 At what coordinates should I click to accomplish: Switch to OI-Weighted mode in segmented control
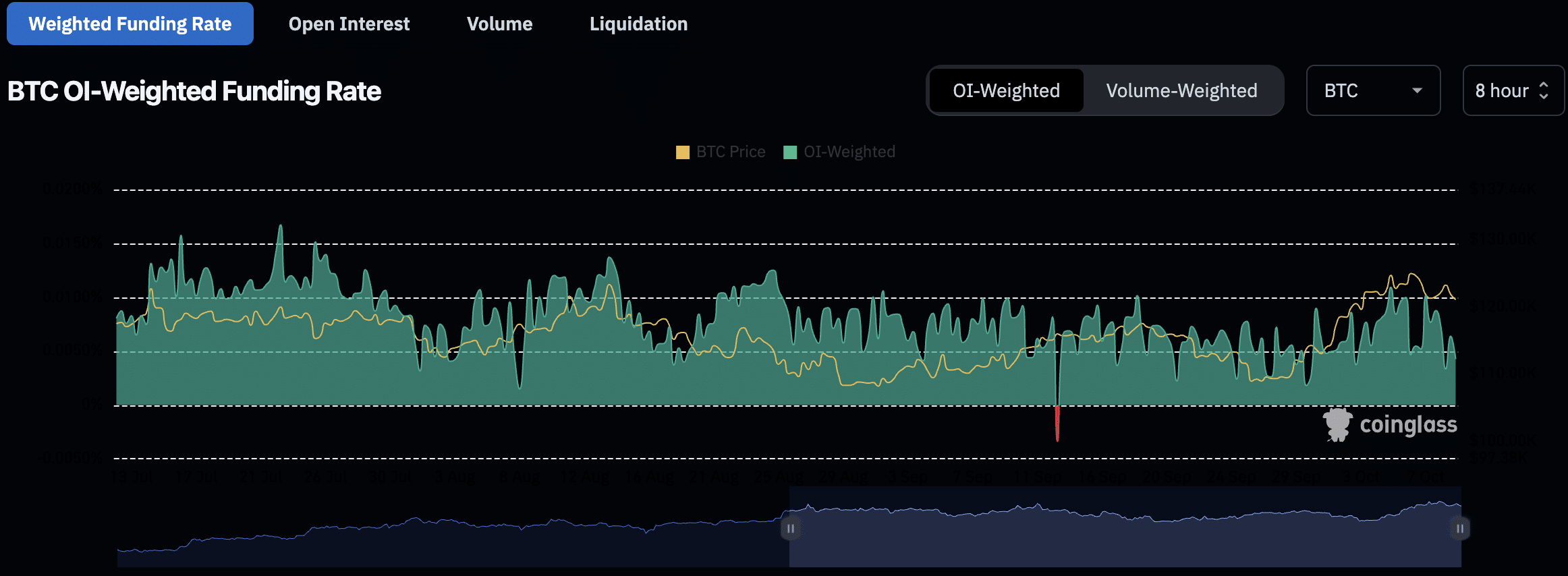1006,91
